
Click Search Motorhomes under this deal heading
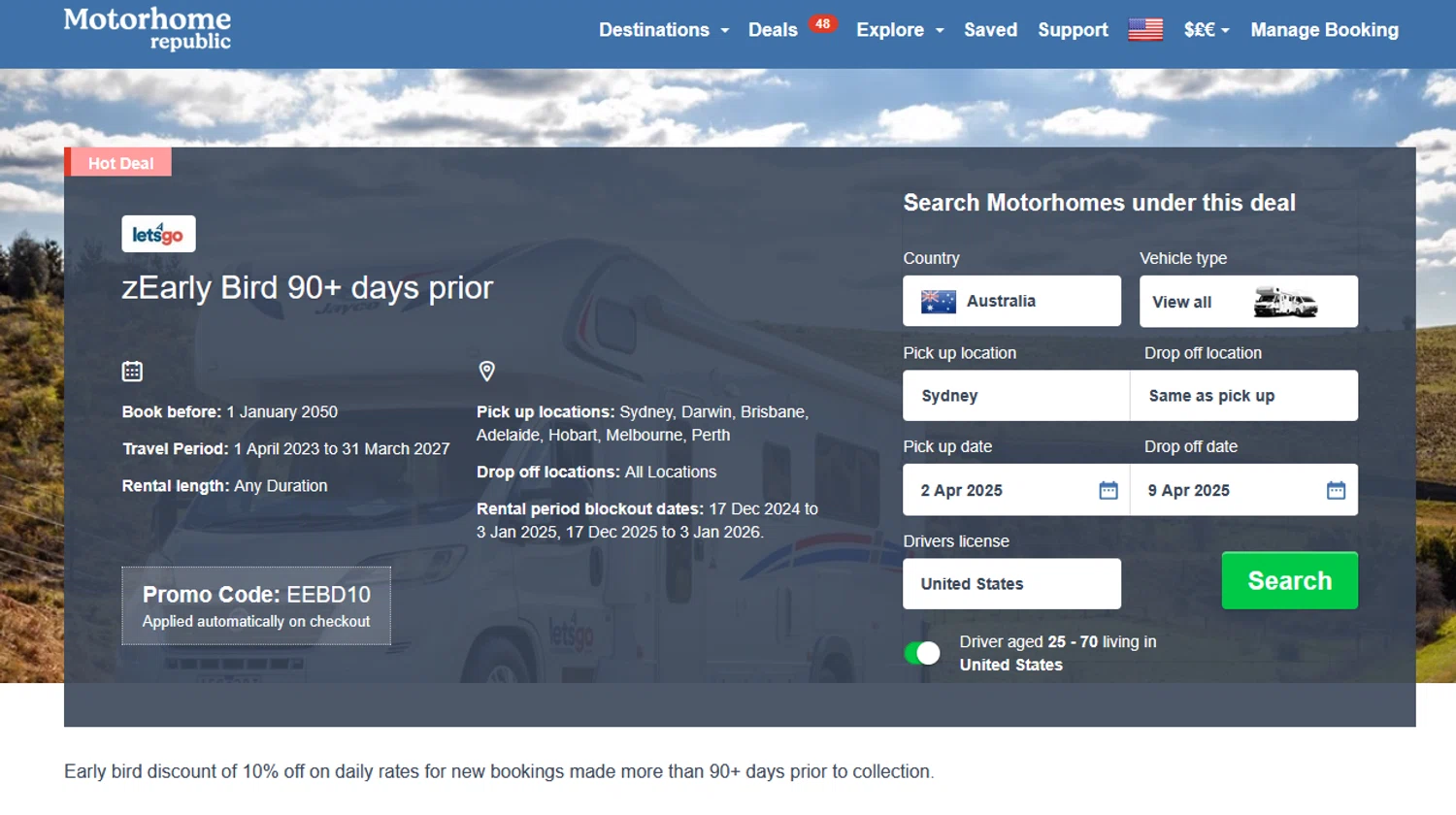tap(1100, 203)
